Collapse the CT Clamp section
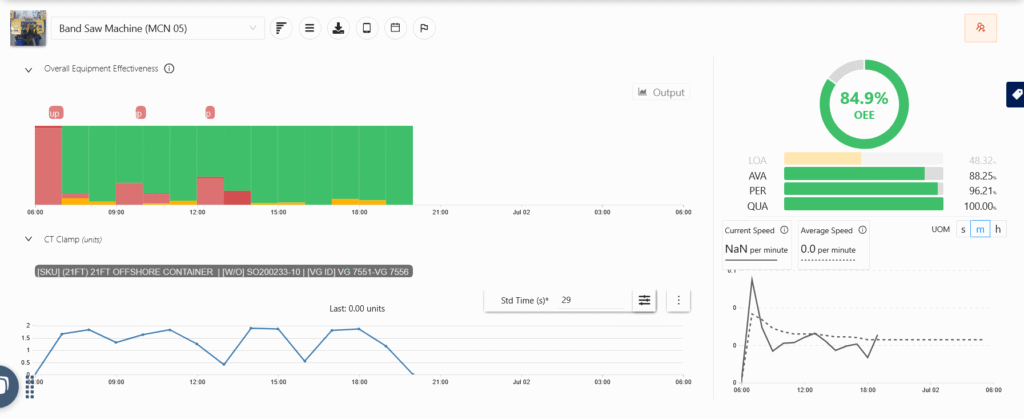The image size is (1024, 419). point(28,240)
